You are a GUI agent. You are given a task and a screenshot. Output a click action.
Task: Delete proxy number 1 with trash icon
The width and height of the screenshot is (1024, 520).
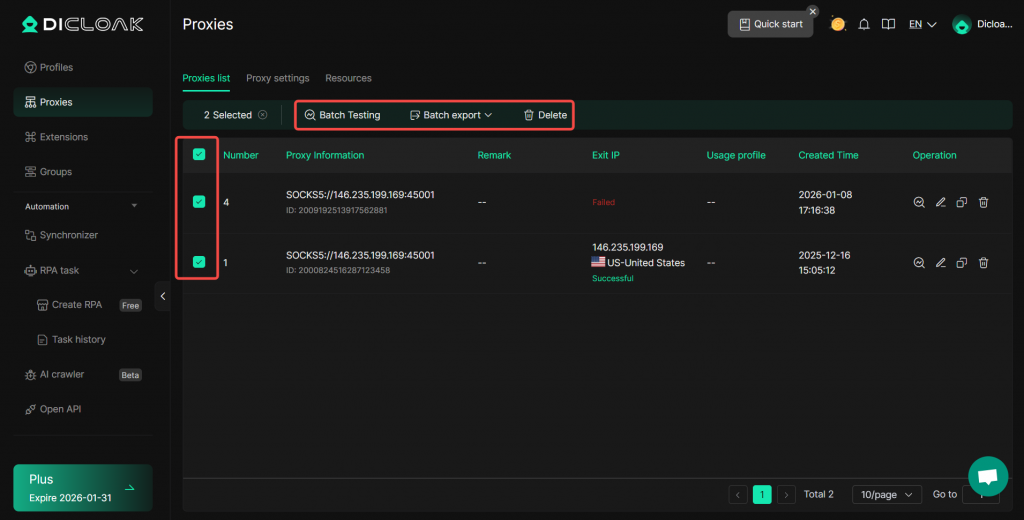983,263
